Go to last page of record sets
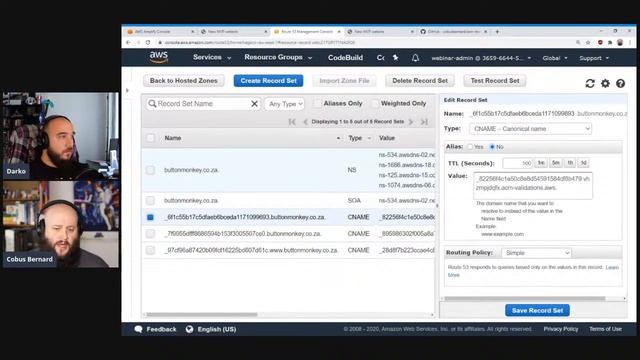640x360 pixels. (x=424, y=122)
